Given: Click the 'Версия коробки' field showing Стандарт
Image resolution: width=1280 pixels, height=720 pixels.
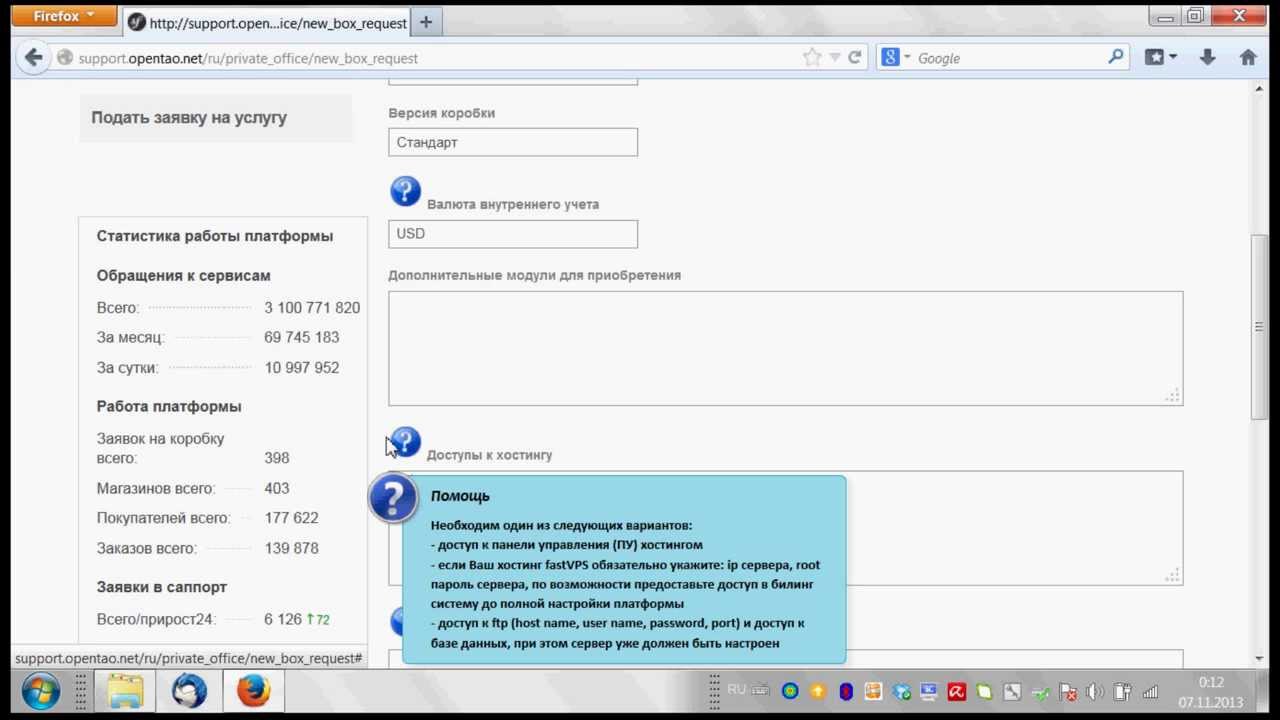Looking at the screenshot, I should click(x=513, y=142).
